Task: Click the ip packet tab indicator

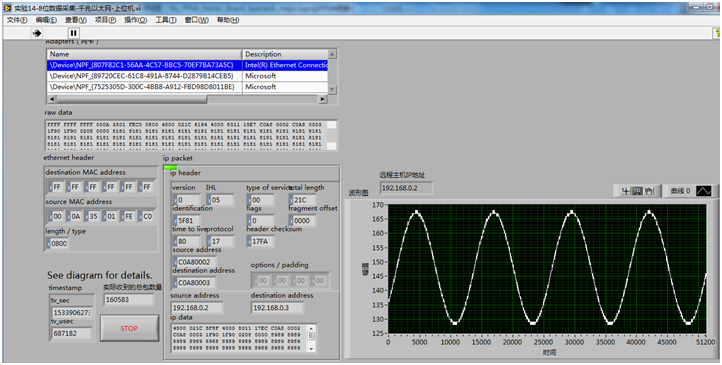Action: pyautogui.click(x=170, y=167)
